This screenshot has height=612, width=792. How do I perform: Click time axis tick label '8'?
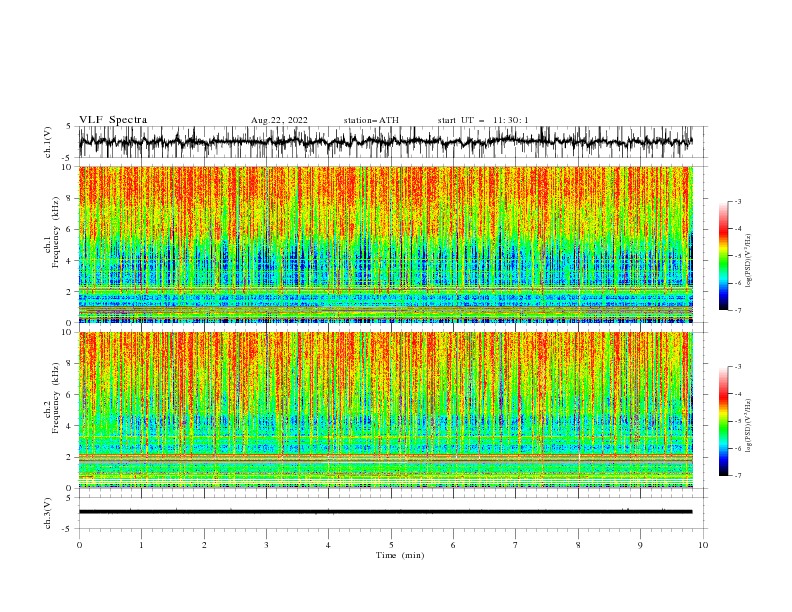578,545
